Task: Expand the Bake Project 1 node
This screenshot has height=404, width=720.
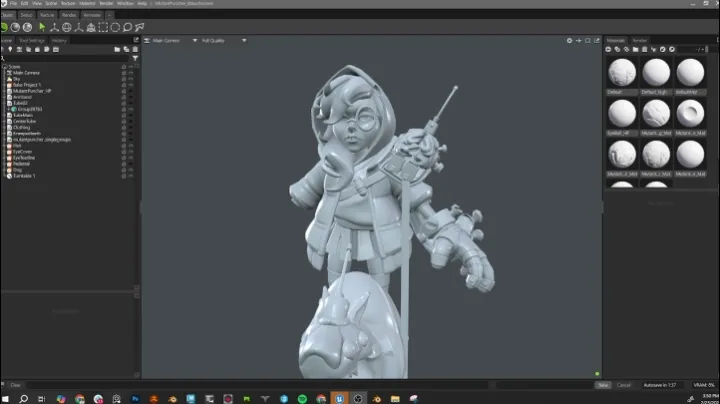Action: pyautogui.click(x=4, y=85)
